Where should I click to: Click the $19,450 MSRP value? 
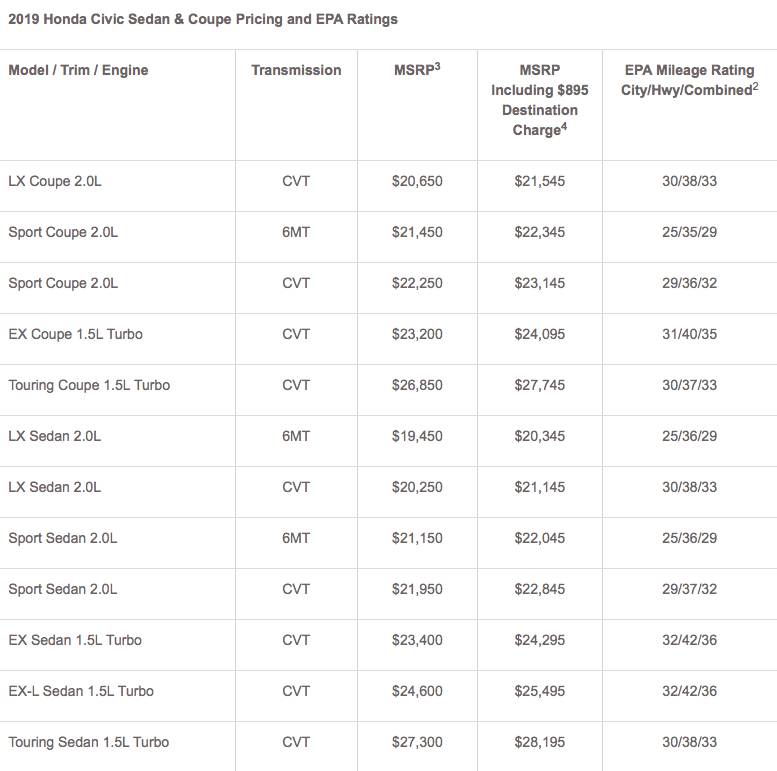coord(417,436)
